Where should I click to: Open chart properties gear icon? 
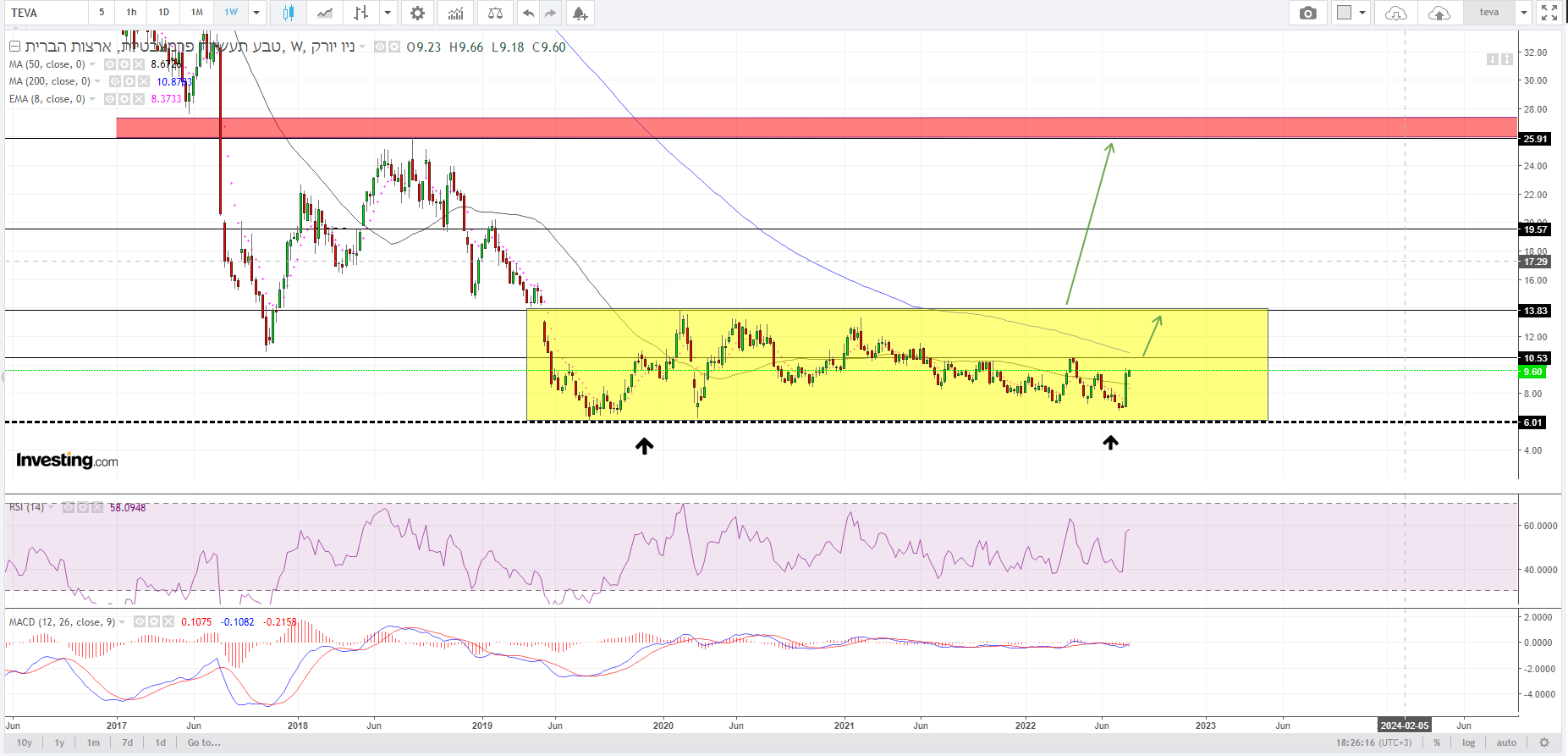[x=417, y=13]
